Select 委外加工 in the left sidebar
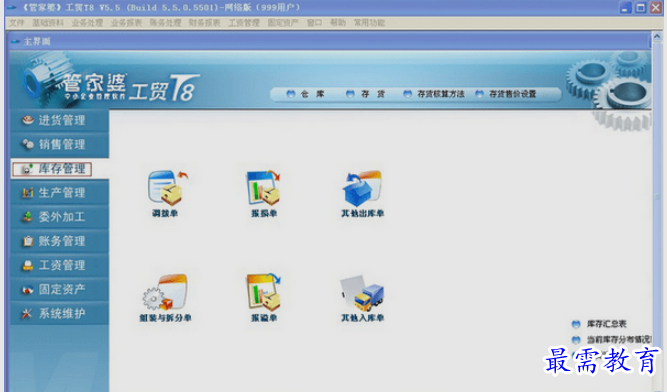Screen dimensions: 667x392 click(60, 217)
